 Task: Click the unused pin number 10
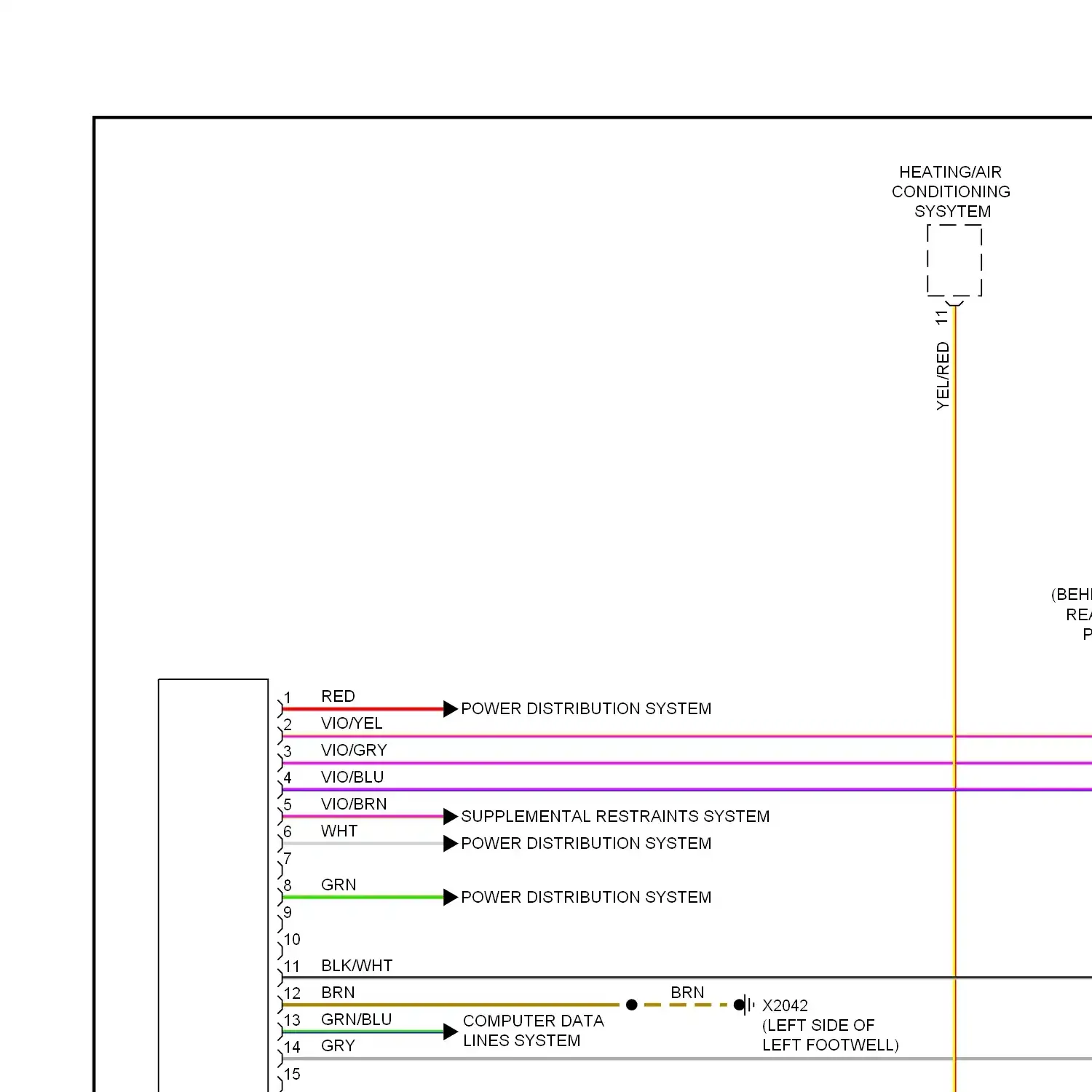click(292, 939)
